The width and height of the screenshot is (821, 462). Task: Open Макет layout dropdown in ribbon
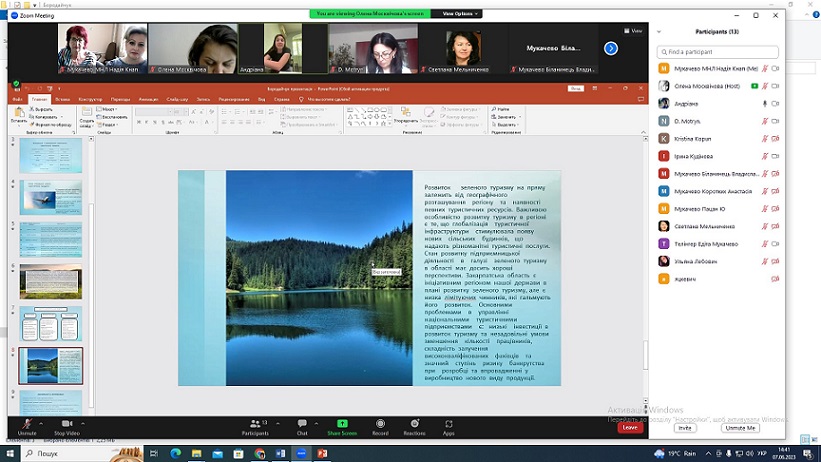click(x=107, y=109)
